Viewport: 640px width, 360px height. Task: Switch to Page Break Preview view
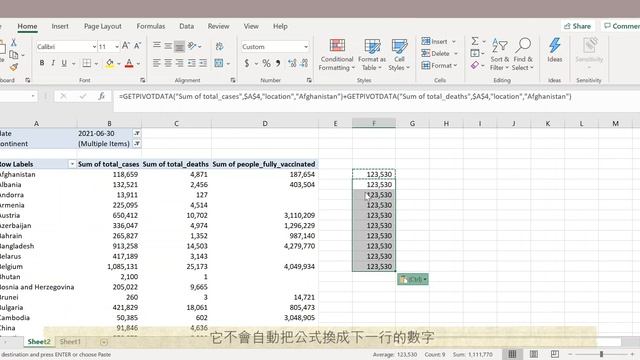click(x=555, y=354)
